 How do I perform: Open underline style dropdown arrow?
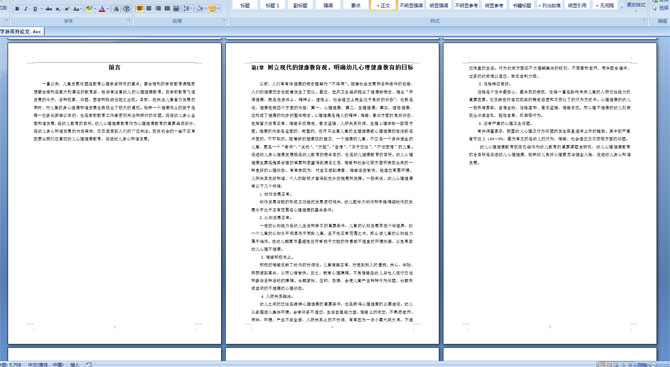tap(41, 9)
